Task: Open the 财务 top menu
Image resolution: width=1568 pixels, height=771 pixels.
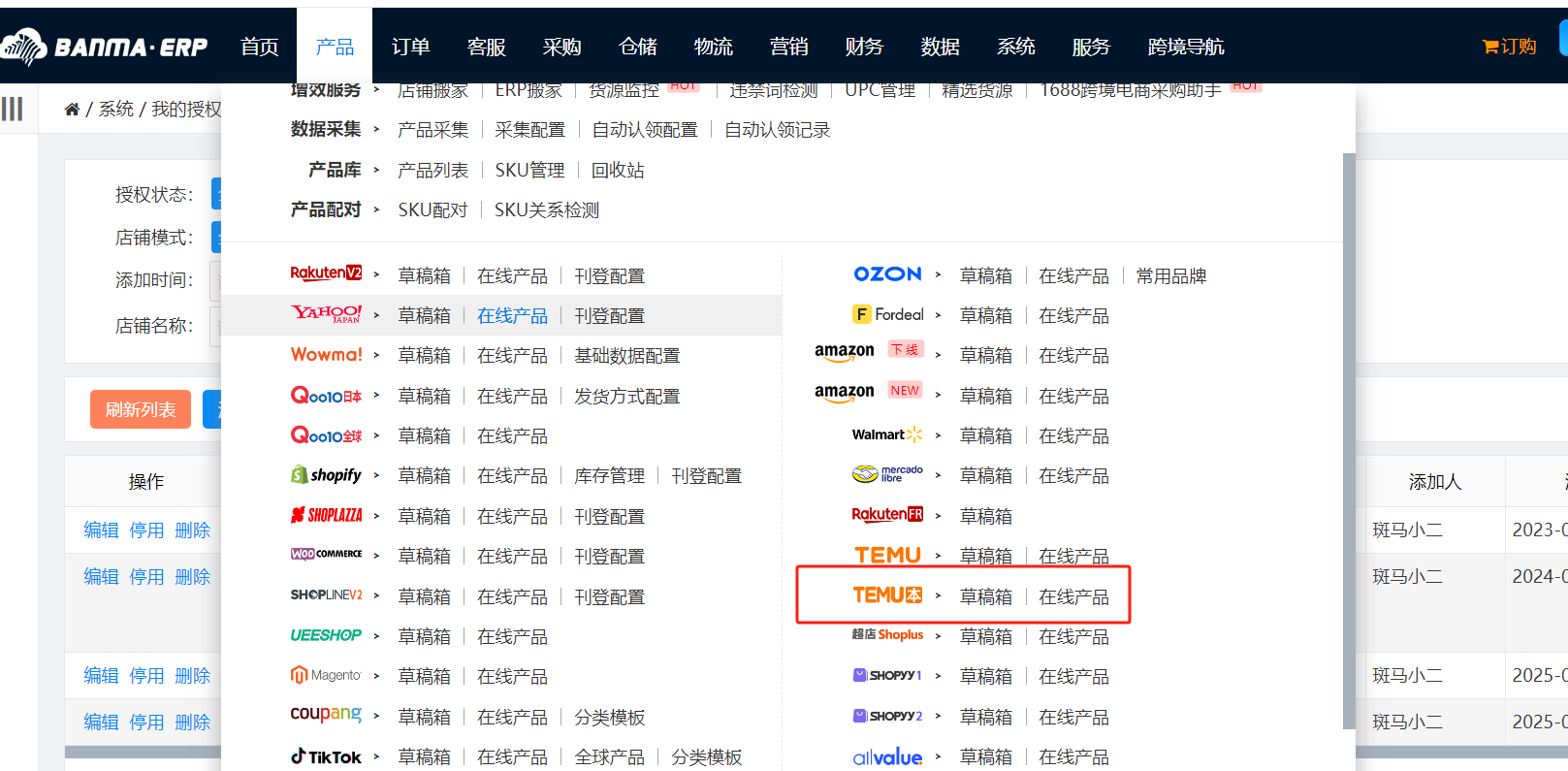Action: 865,47
